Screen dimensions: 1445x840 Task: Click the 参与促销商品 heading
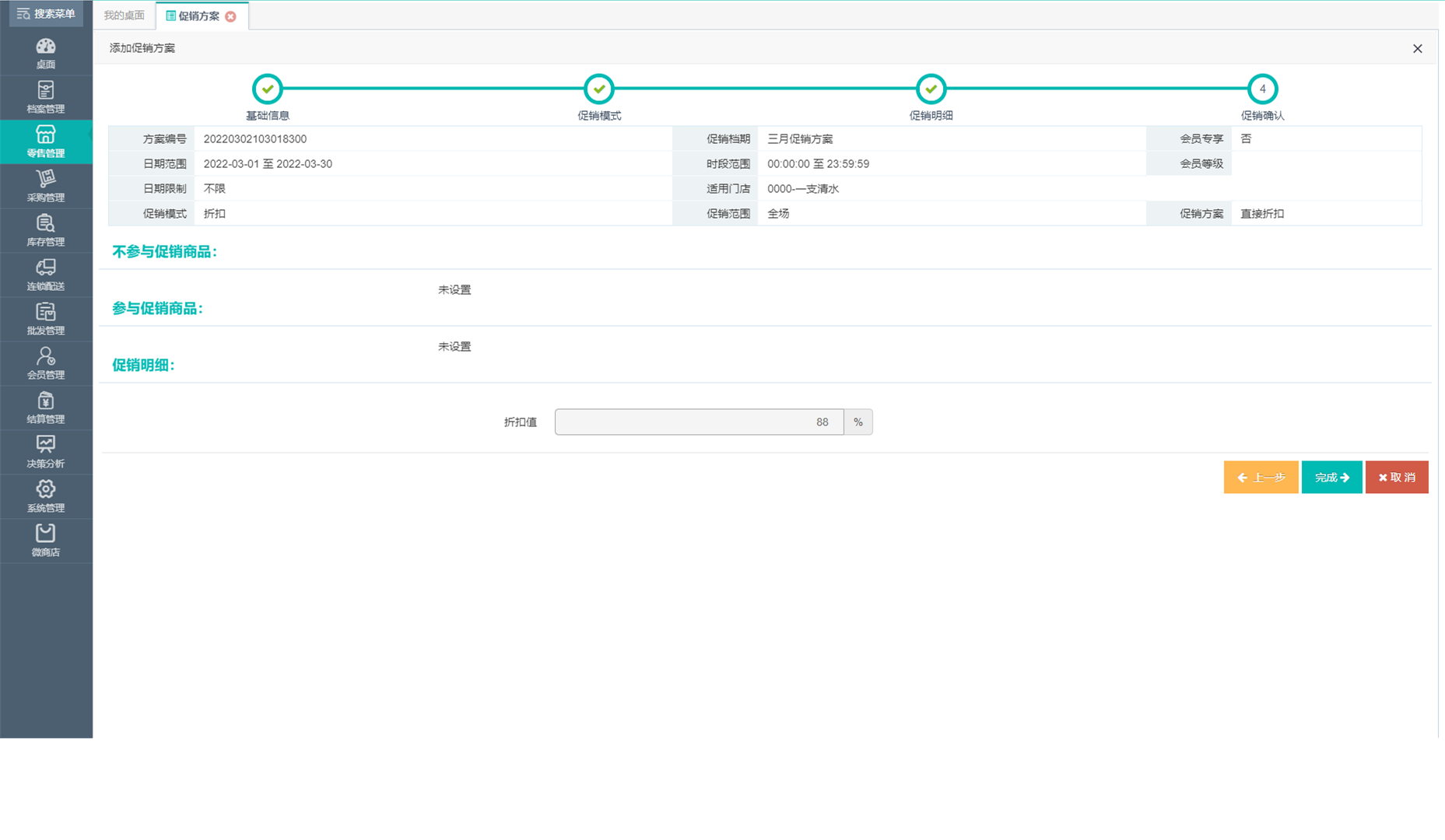coord(157,308)
